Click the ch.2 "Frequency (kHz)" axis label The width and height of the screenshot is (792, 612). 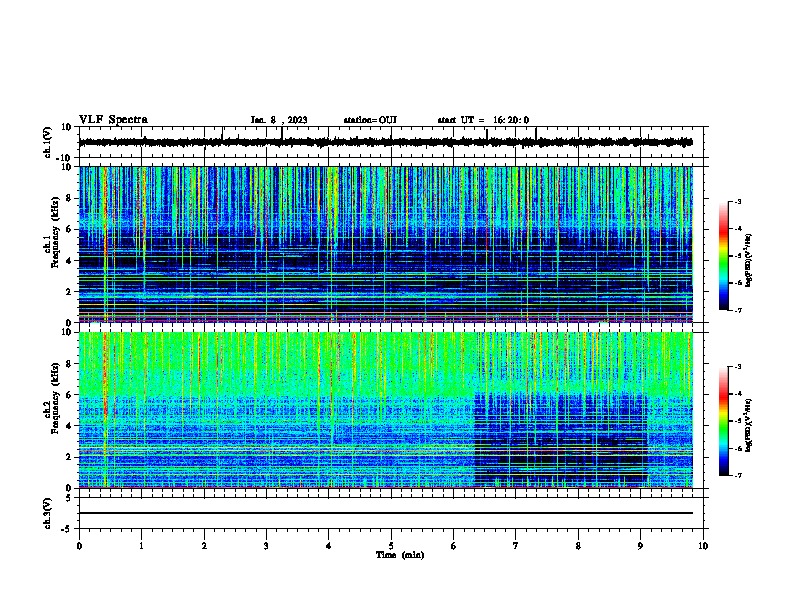click(55, 398)
